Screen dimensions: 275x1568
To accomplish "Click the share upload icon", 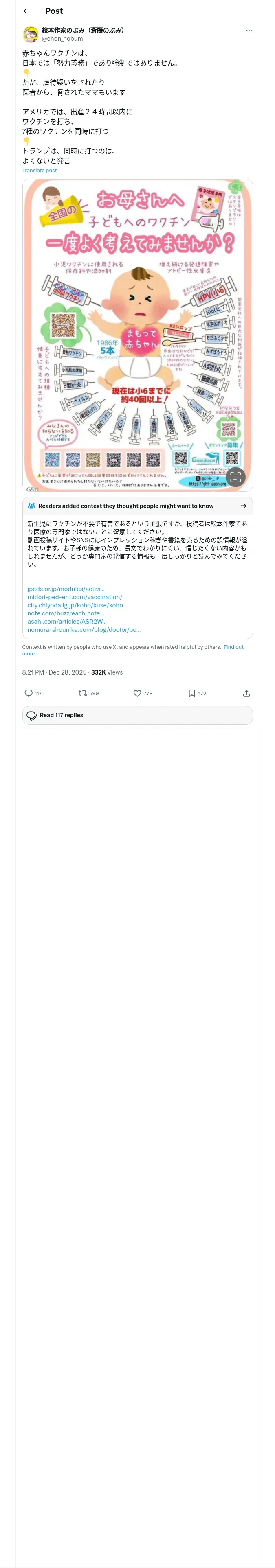I will [x=246, y=693].
